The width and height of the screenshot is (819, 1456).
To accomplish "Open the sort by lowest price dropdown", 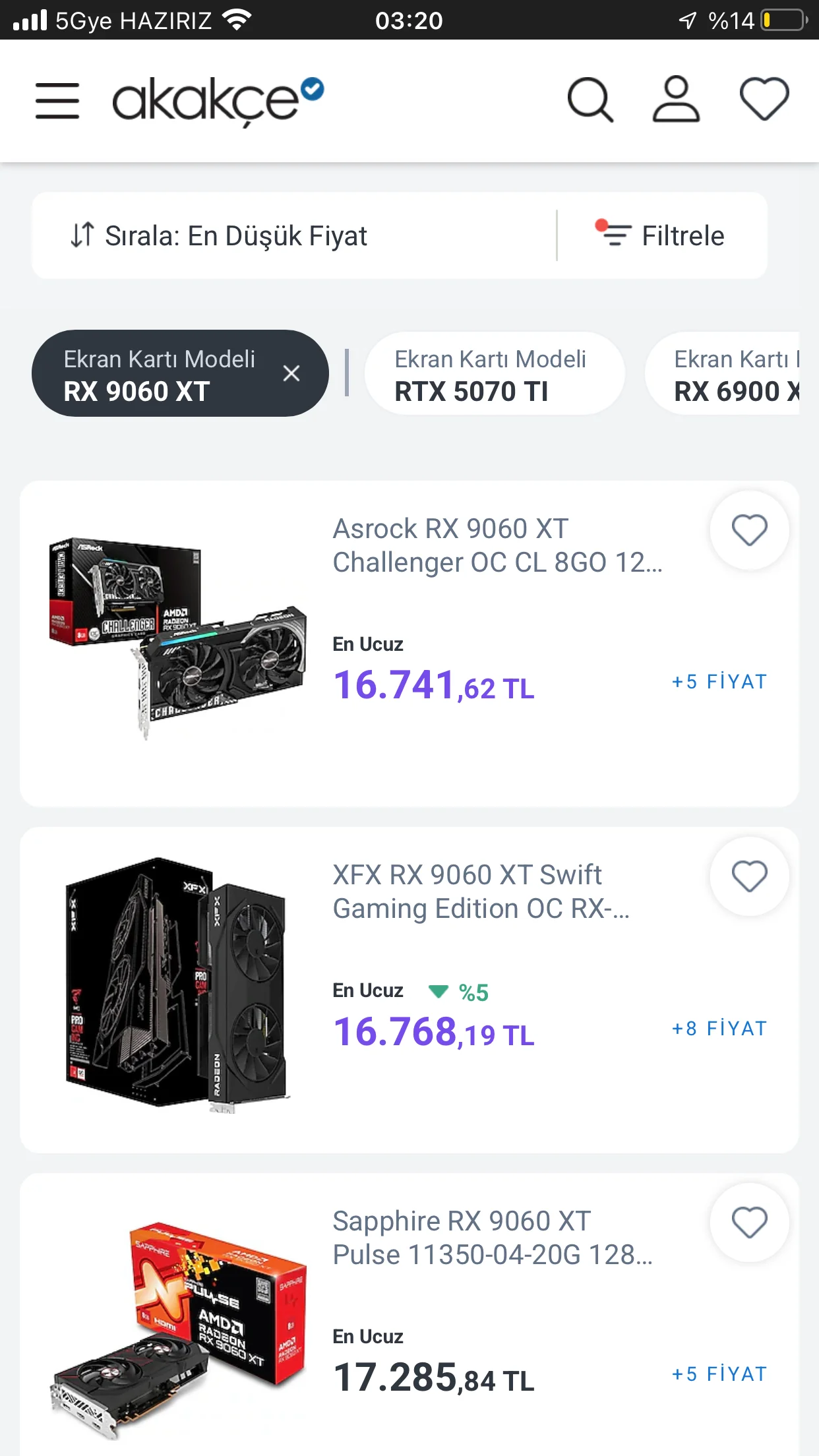I will point(220,236).
